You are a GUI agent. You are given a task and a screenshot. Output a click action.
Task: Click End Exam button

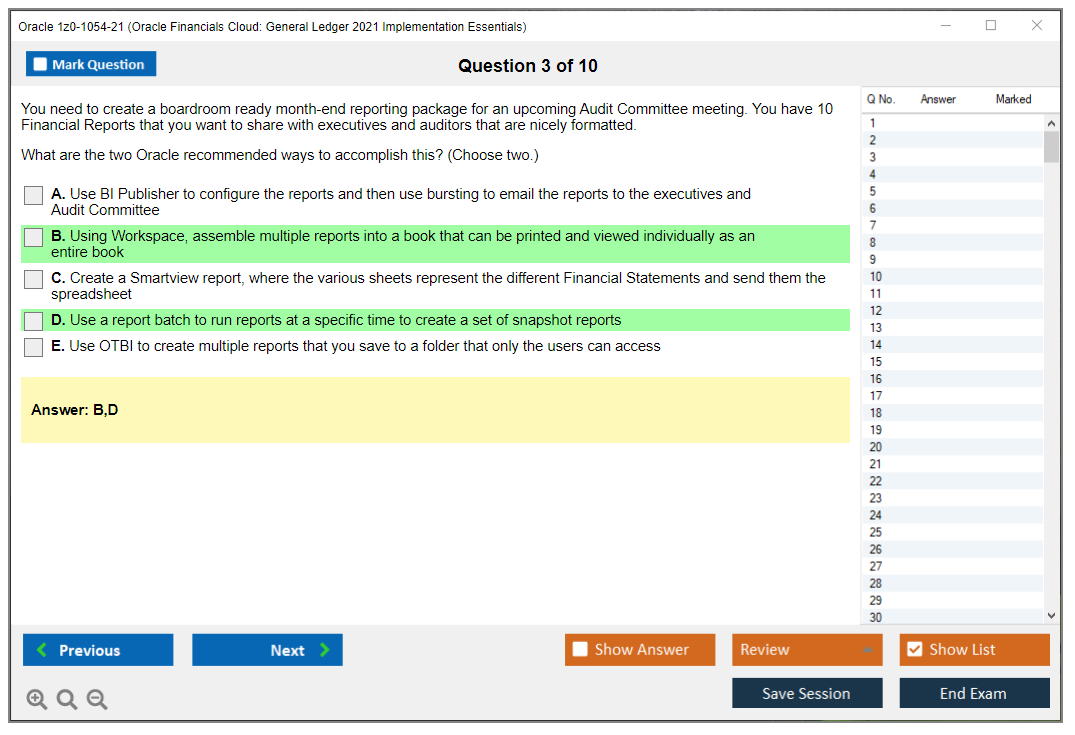[974, 693]
